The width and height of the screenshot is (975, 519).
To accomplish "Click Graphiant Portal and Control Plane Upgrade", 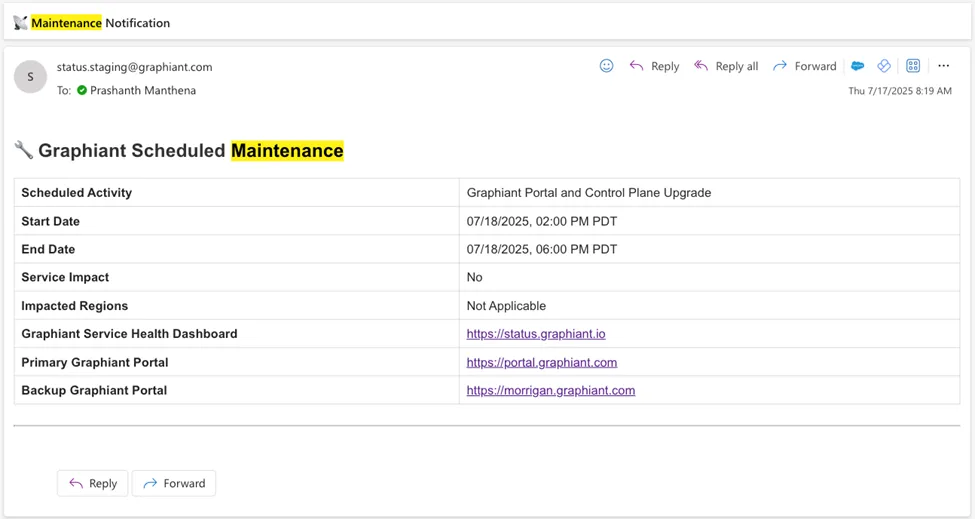I will click(x=589, y=193).
